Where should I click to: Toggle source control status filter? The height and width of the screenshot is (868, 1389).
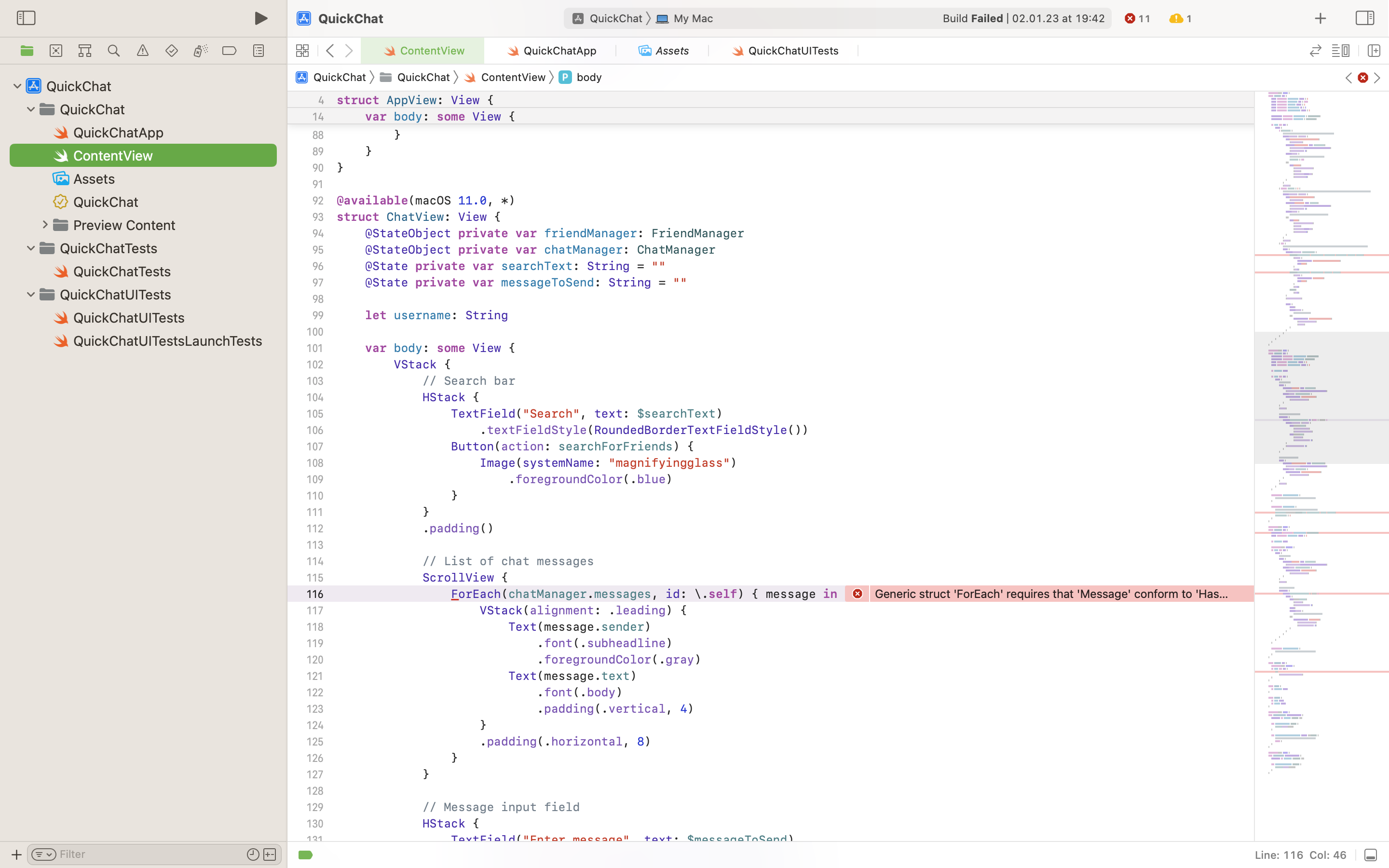270,854
